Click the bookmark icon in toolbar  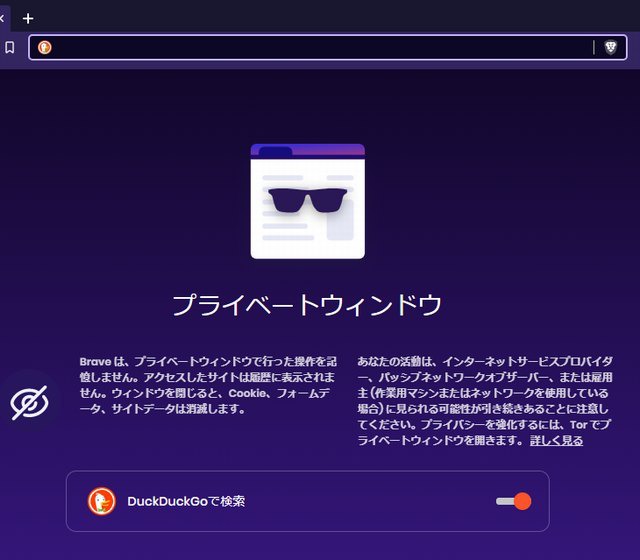click(x=9, y=47)
